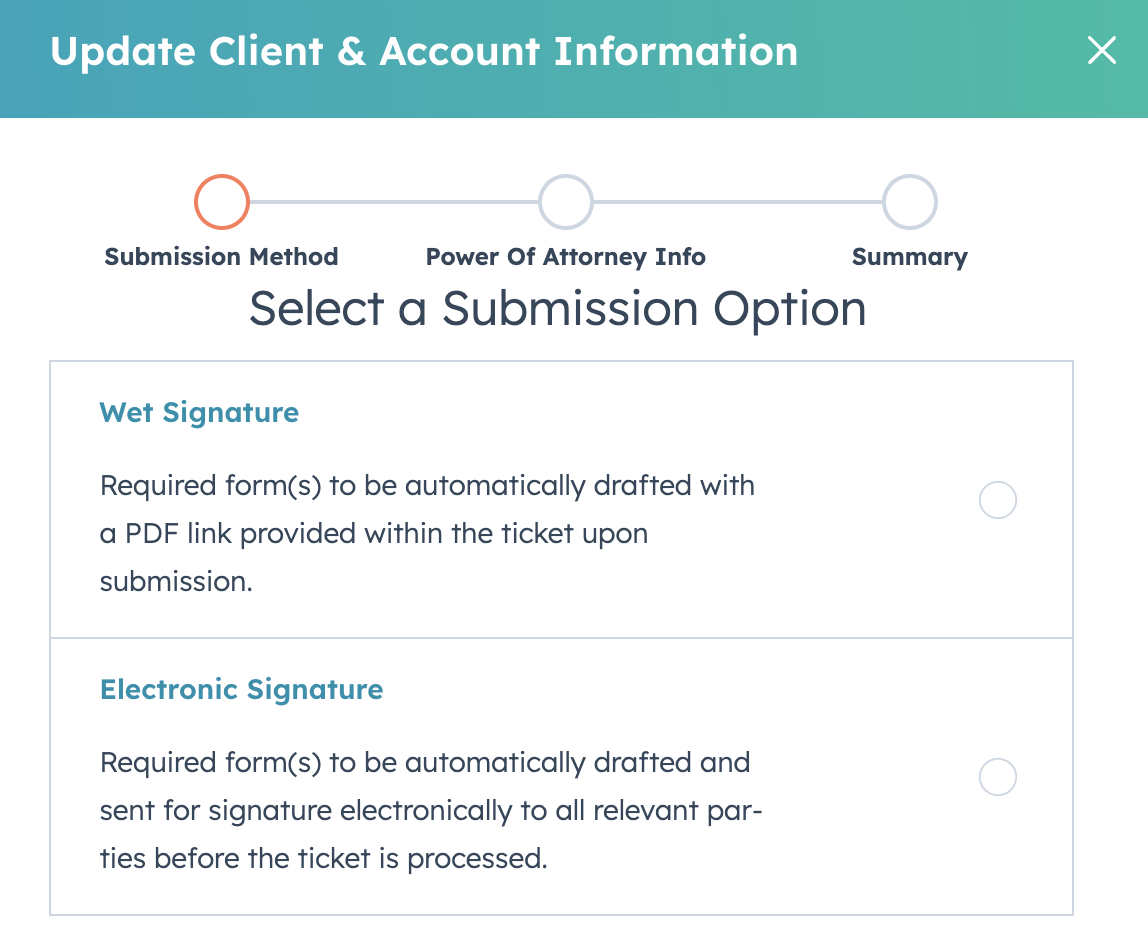This screenshot has height=948, width=1148.
Task: Click the Electronic Signature description text
Action: pyautogui.click(x=430, y=810)
